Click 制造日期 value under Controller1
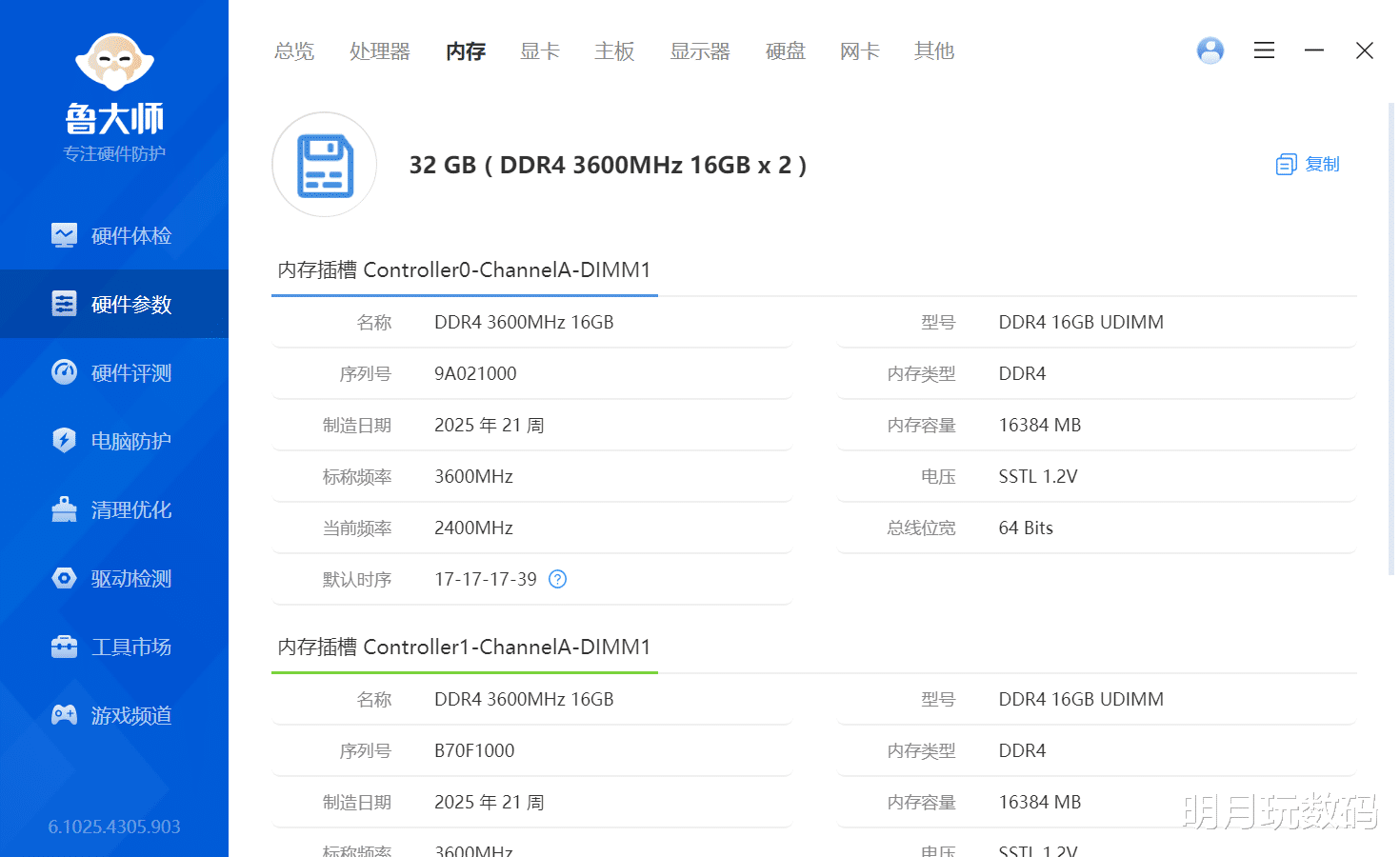This screenshot has height=857, width=1400. (x=490, y=802)
